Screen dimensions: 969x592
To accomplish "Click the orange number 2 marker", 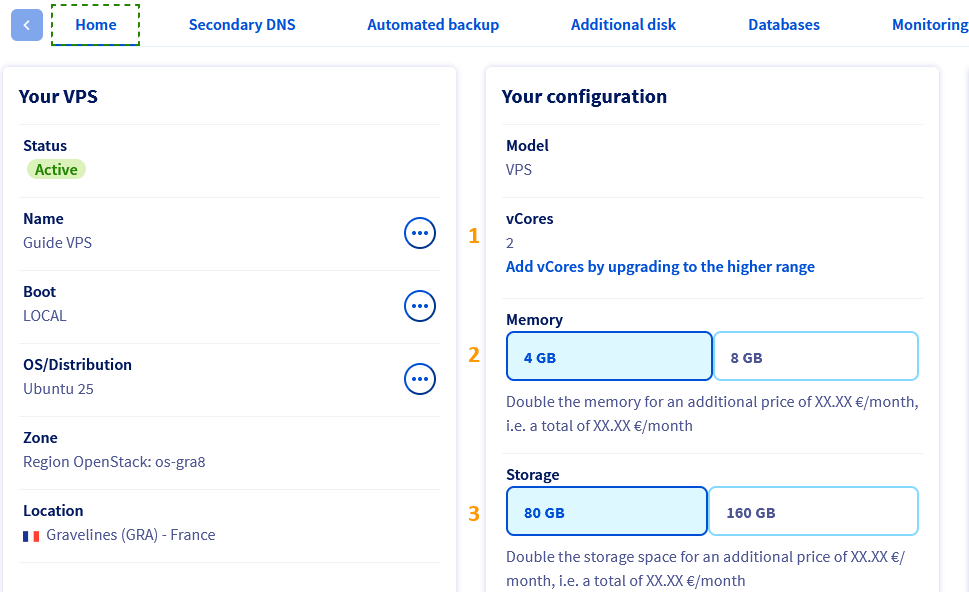I will [x=474, y=354].
